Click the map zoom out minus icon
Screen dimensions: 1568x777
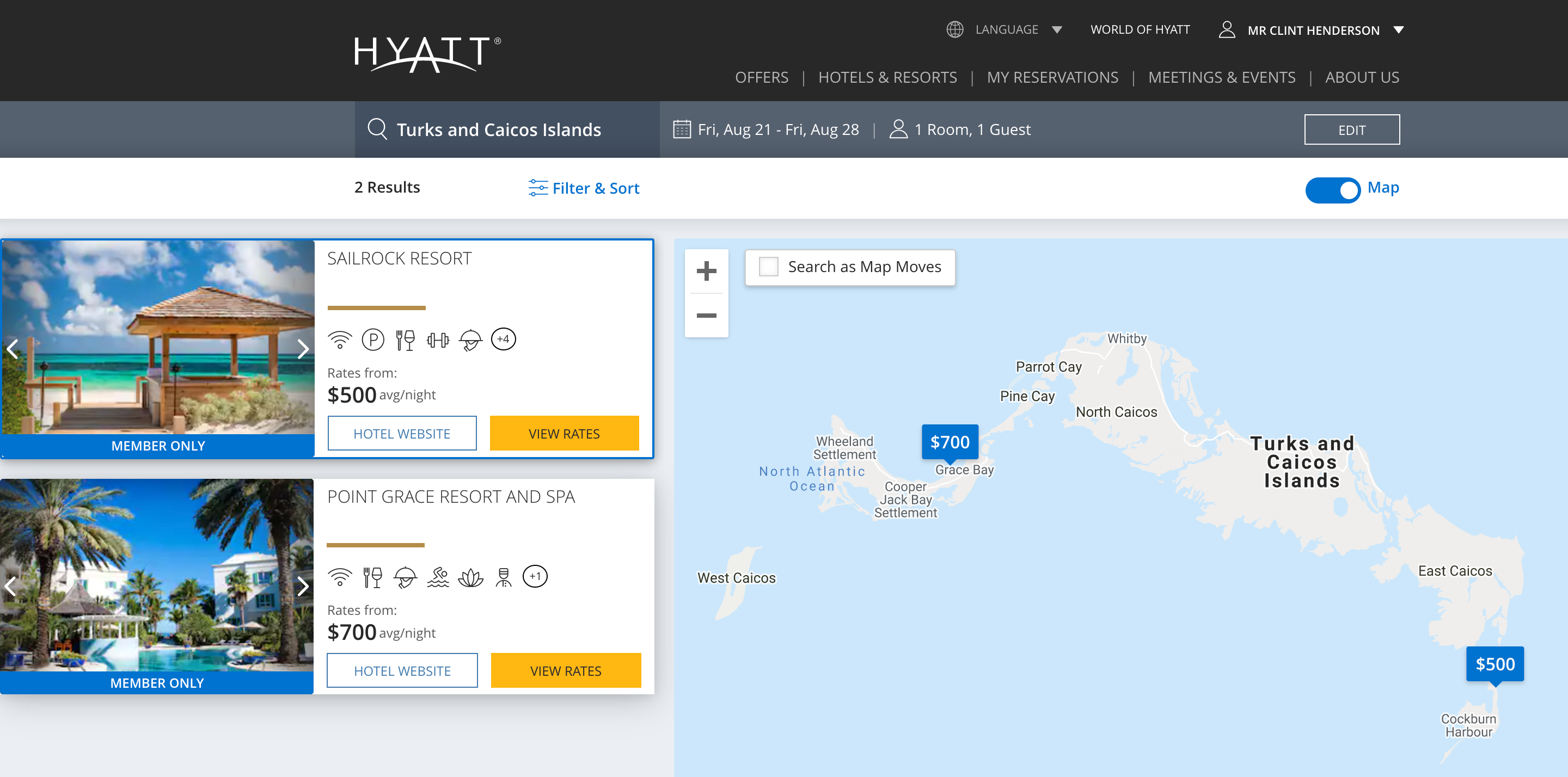(x=706, y=315)
